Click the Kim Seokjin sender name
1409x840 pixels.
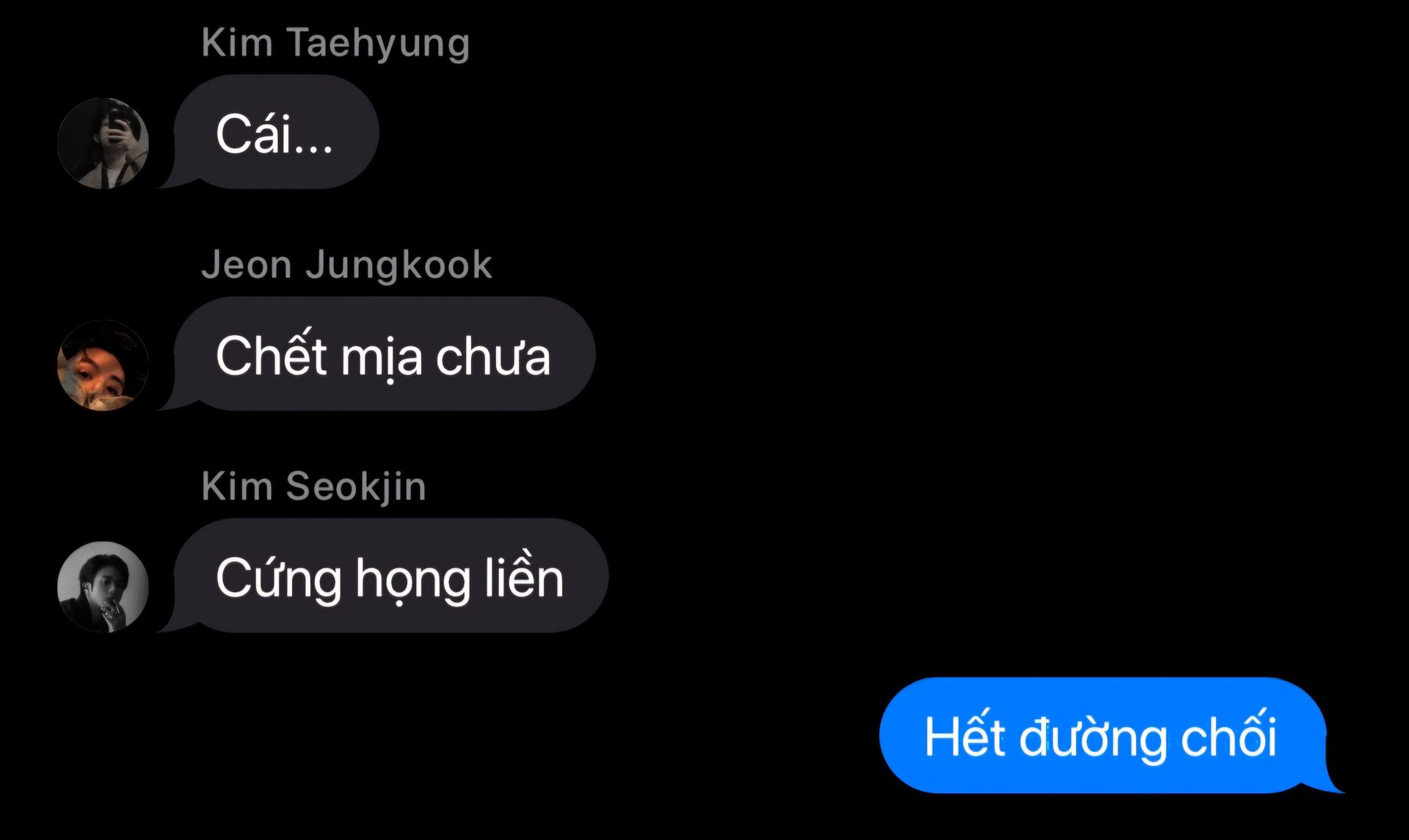pos(313,486)
